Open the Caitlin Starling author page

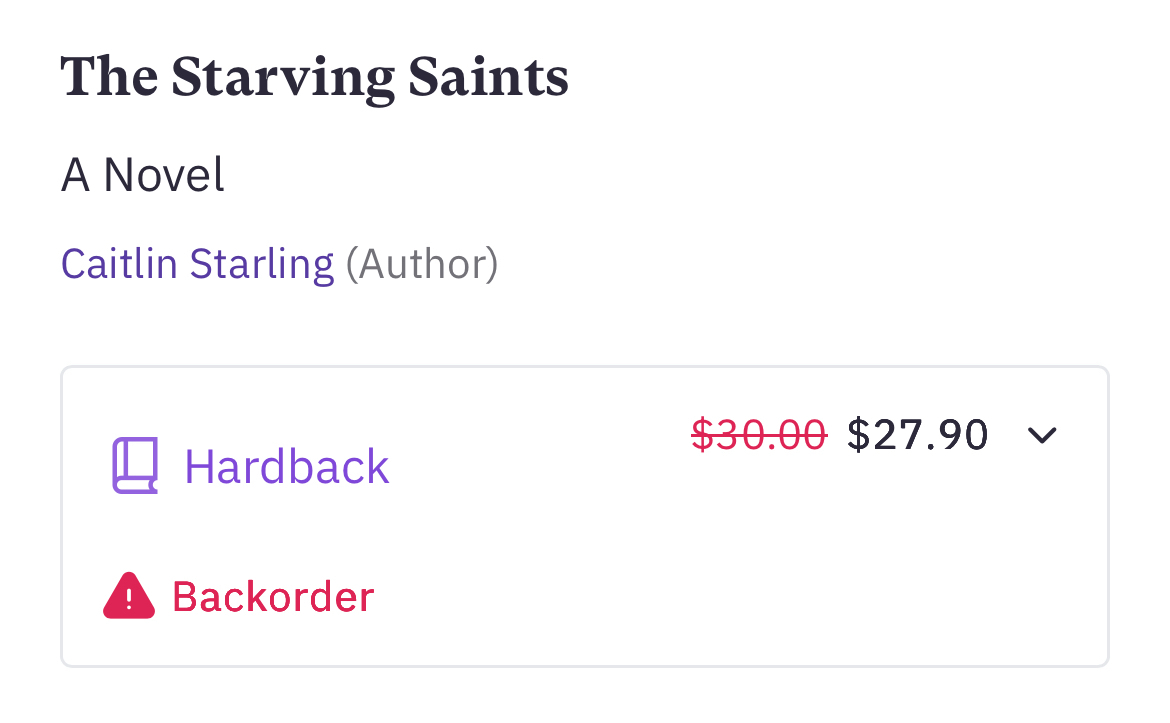[x=197, y=264]
